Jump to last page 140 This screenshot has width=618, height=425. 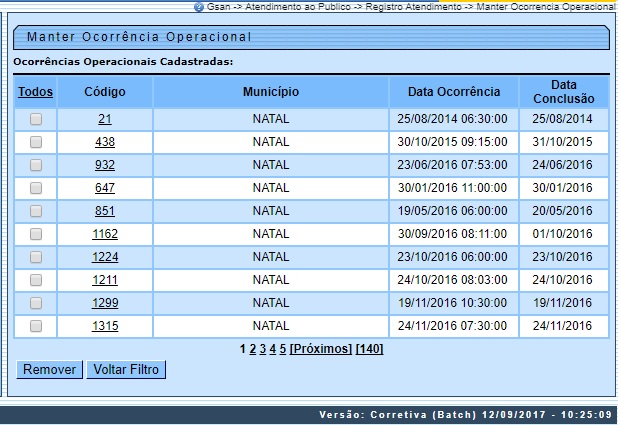[369, 349]
